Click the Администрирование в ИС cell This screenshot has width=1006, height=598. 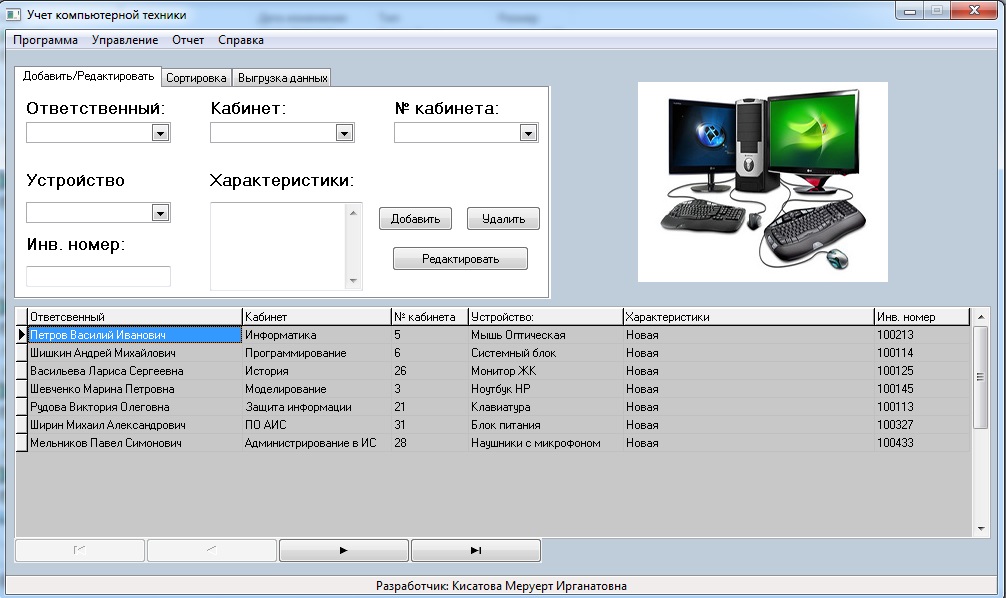(x=316, y=443)
